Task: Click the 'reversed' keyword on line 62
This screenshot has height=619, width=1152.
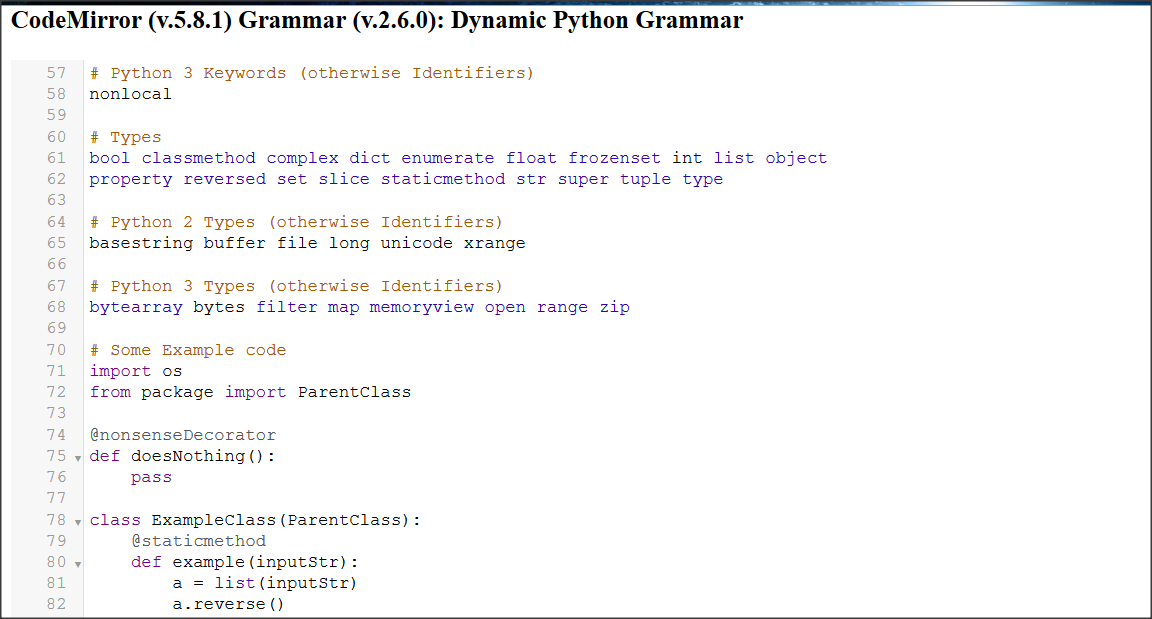Action: coord(225,179)
